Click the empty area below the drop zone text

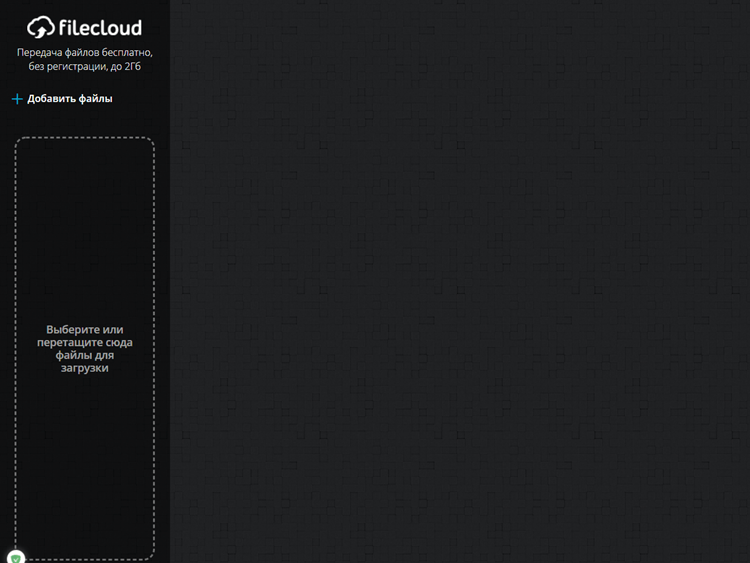(x=84, y=460)
